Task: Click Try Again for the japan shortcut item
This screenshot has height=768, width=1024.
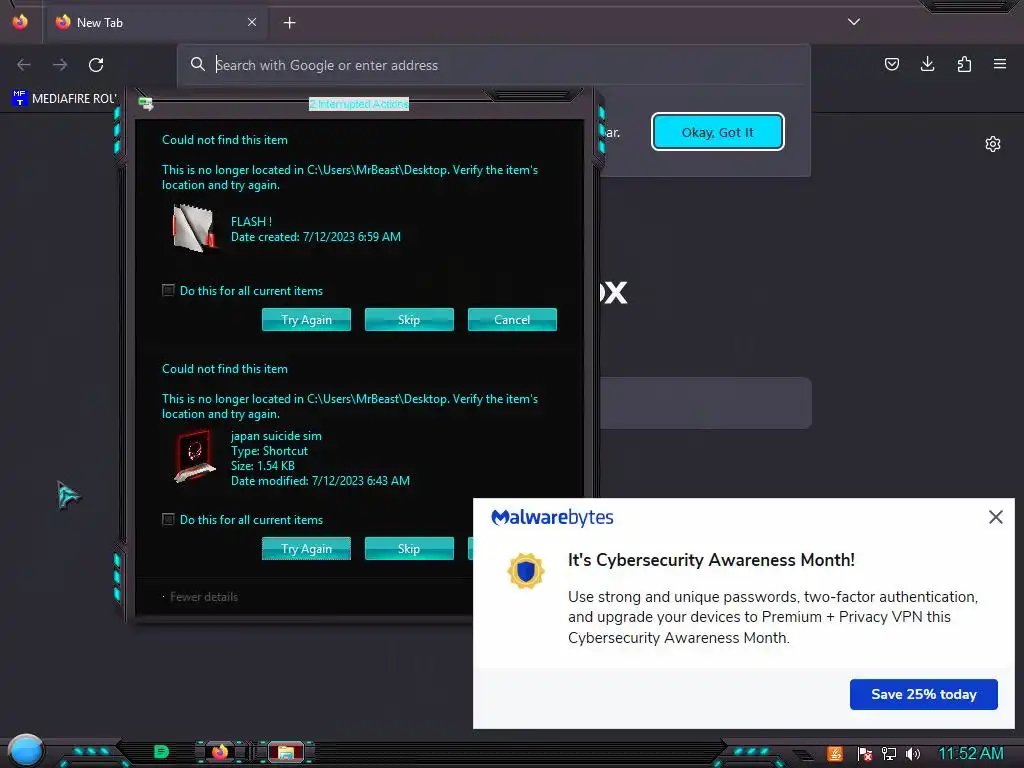Action: (x=306, y=549)
